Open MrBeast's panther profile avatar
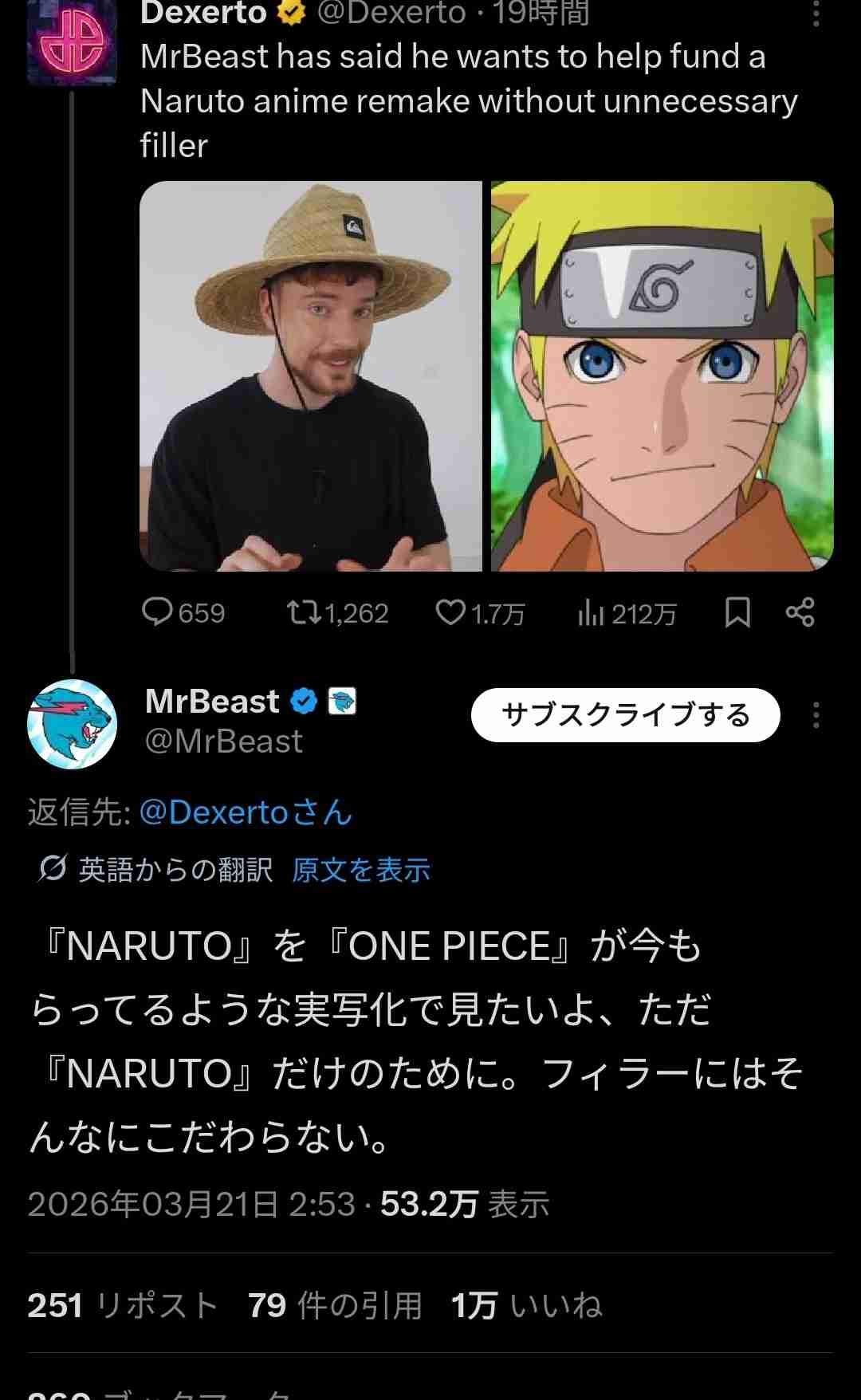The image size is (861, 1400). point(72,724)
